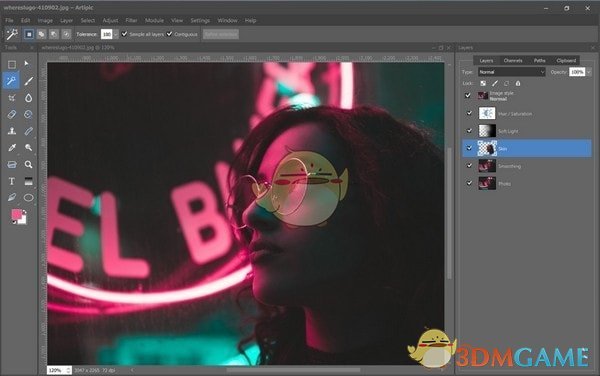Toggle the Sample all layers checkbox
600x376 pixels.
click(x=124, y=34)
